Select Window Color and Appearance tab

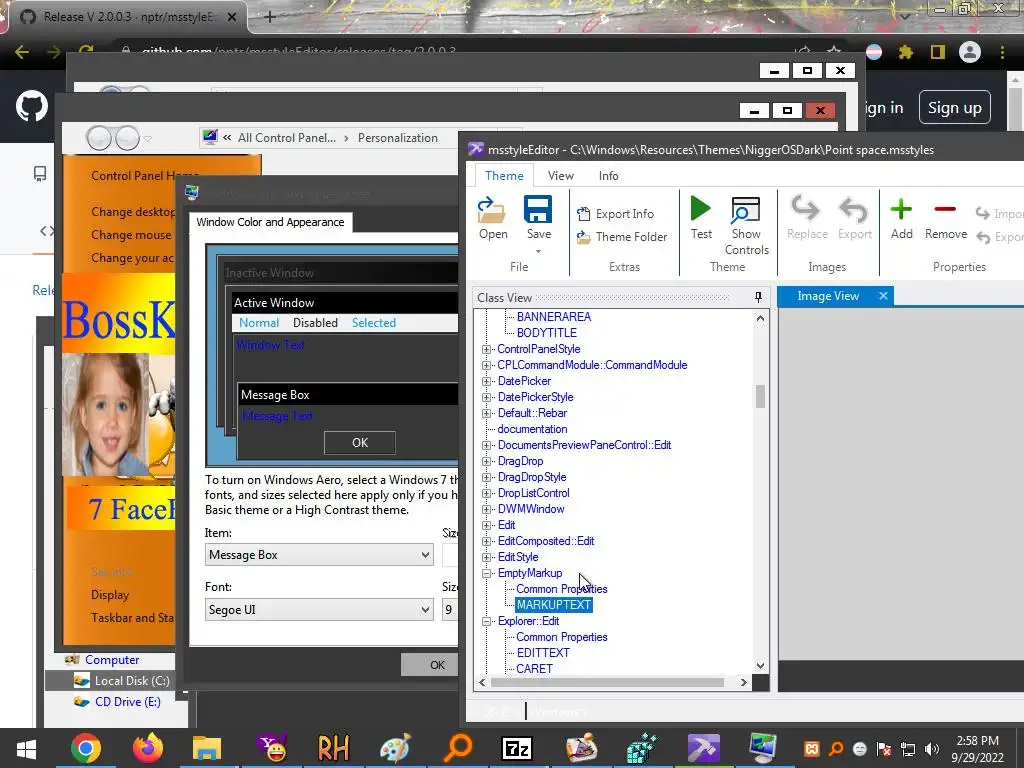coord(270,222)
